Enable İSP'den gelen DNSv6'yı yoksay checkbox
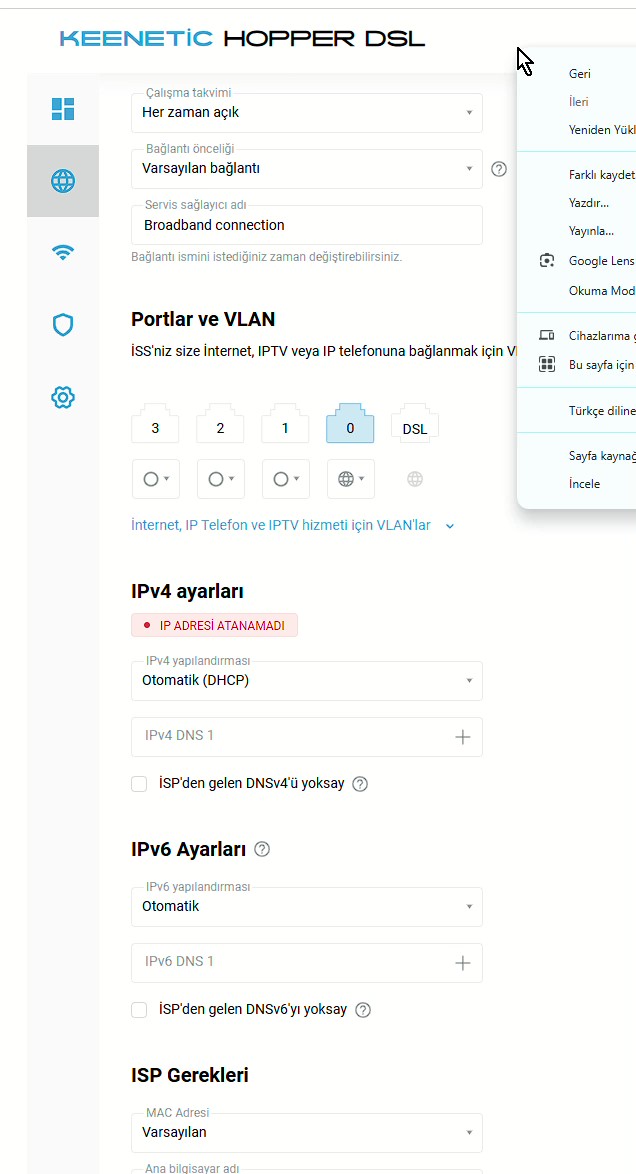636x1174 pixels. click(x=139, y=1010)
